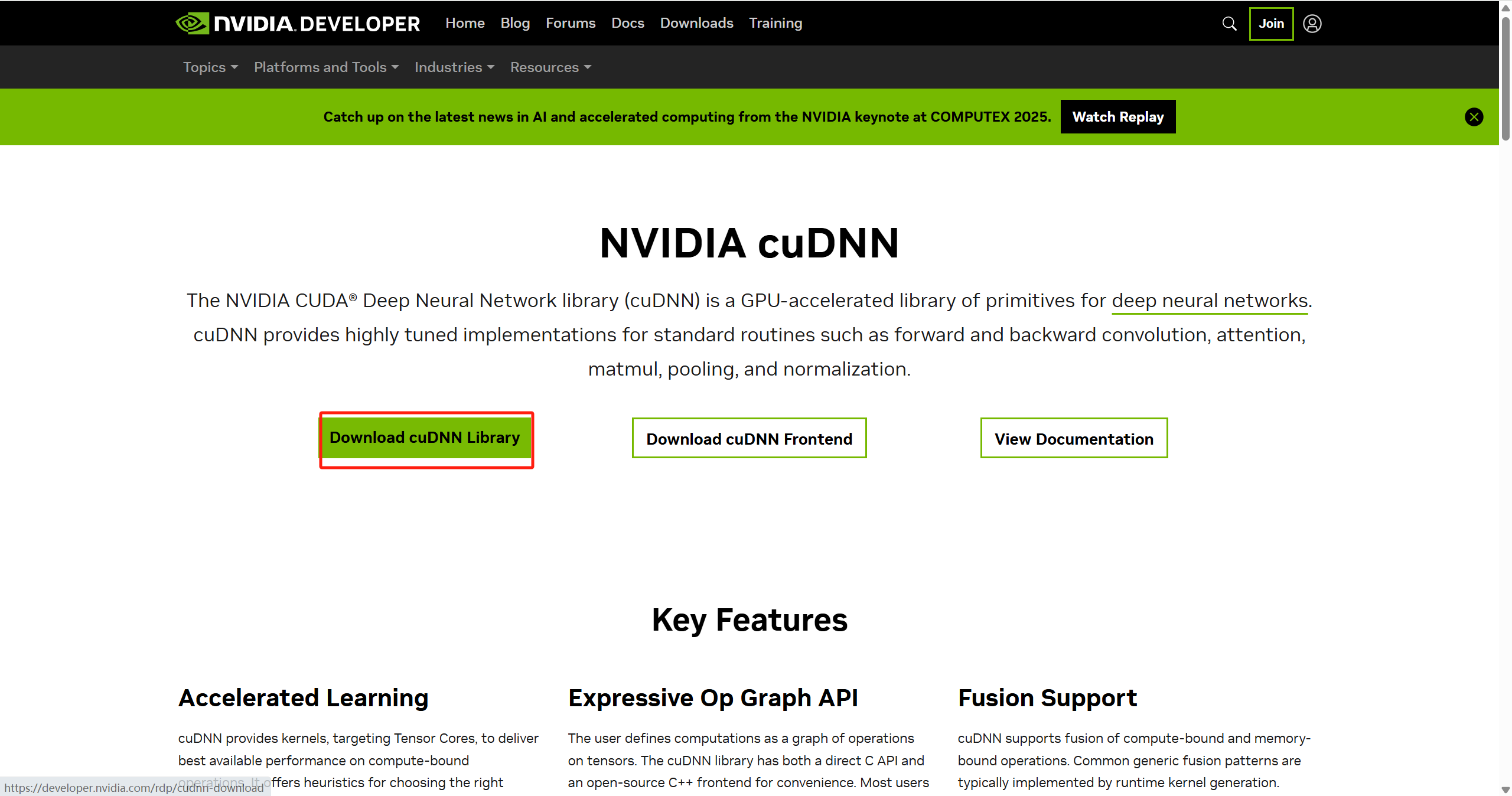The image size is (1512, 796).
Task: Go to the Home nav item
Action: click(465, 23)
